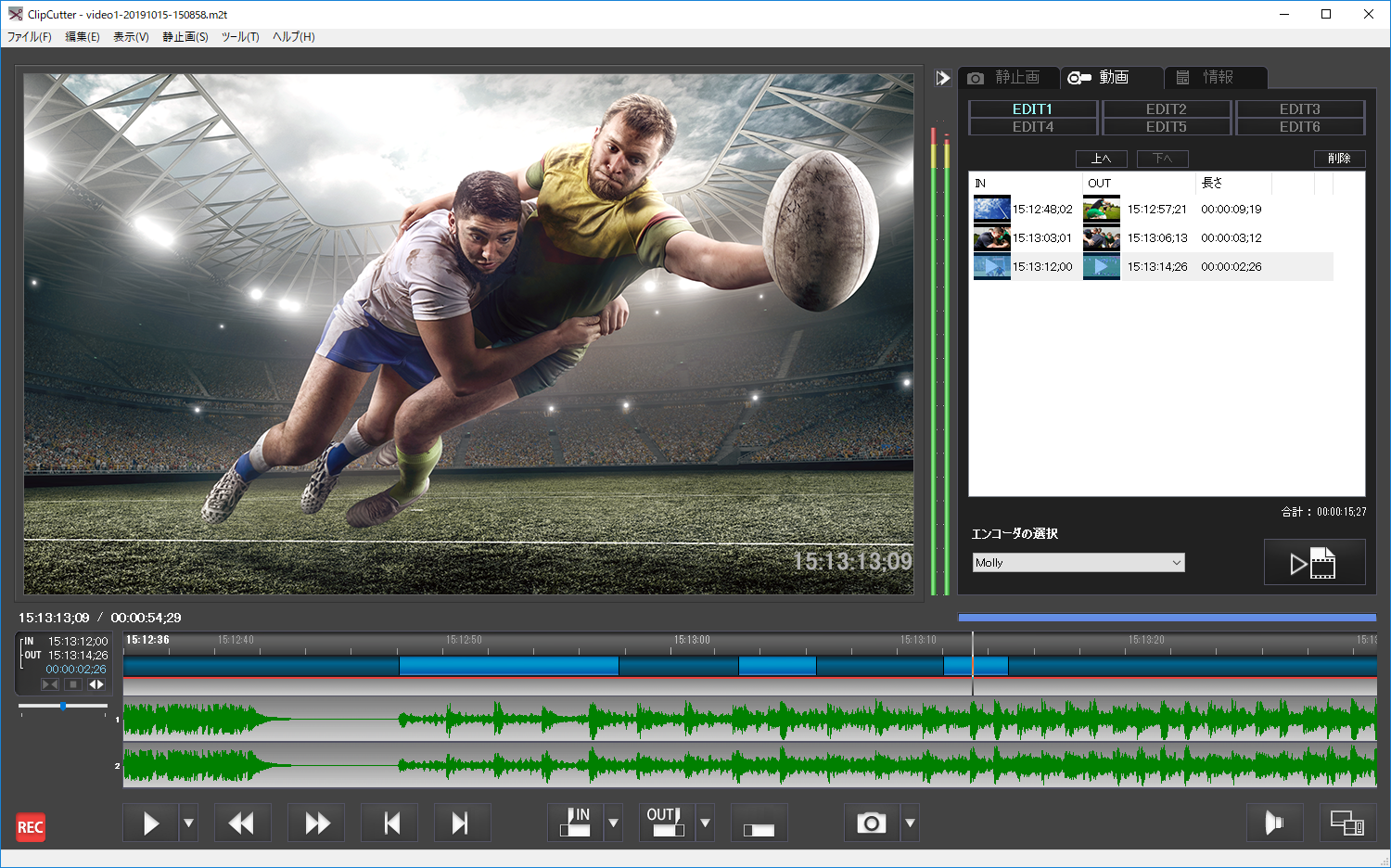Expand the play button dropdown arrow

click(189, 823)
